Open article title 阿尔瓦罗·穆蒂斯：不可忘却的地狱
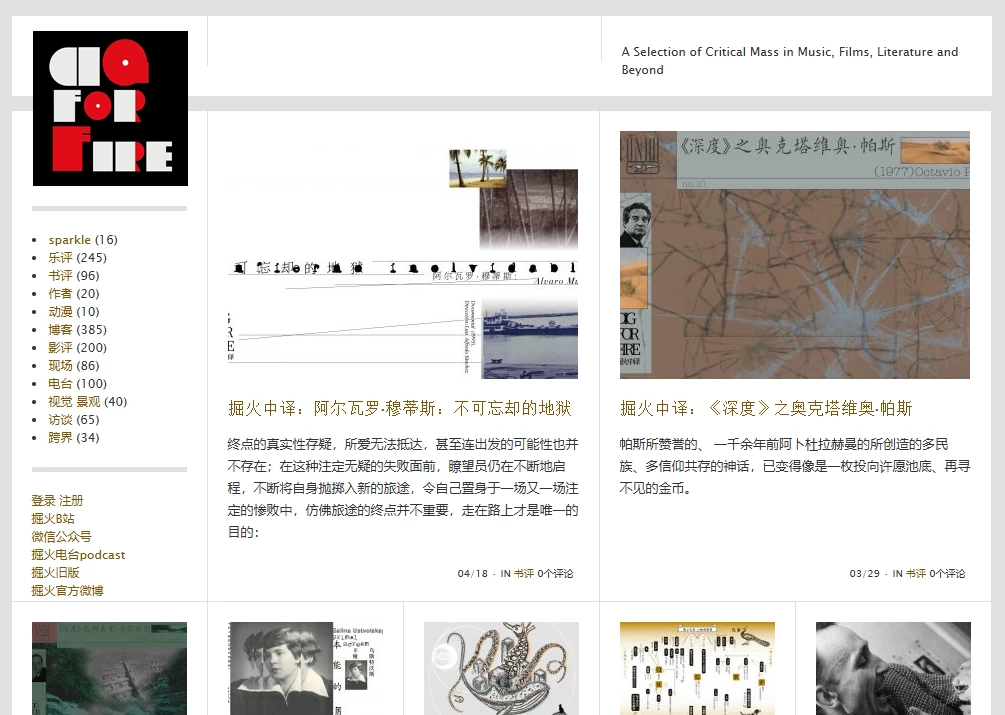 pos(399,408)
